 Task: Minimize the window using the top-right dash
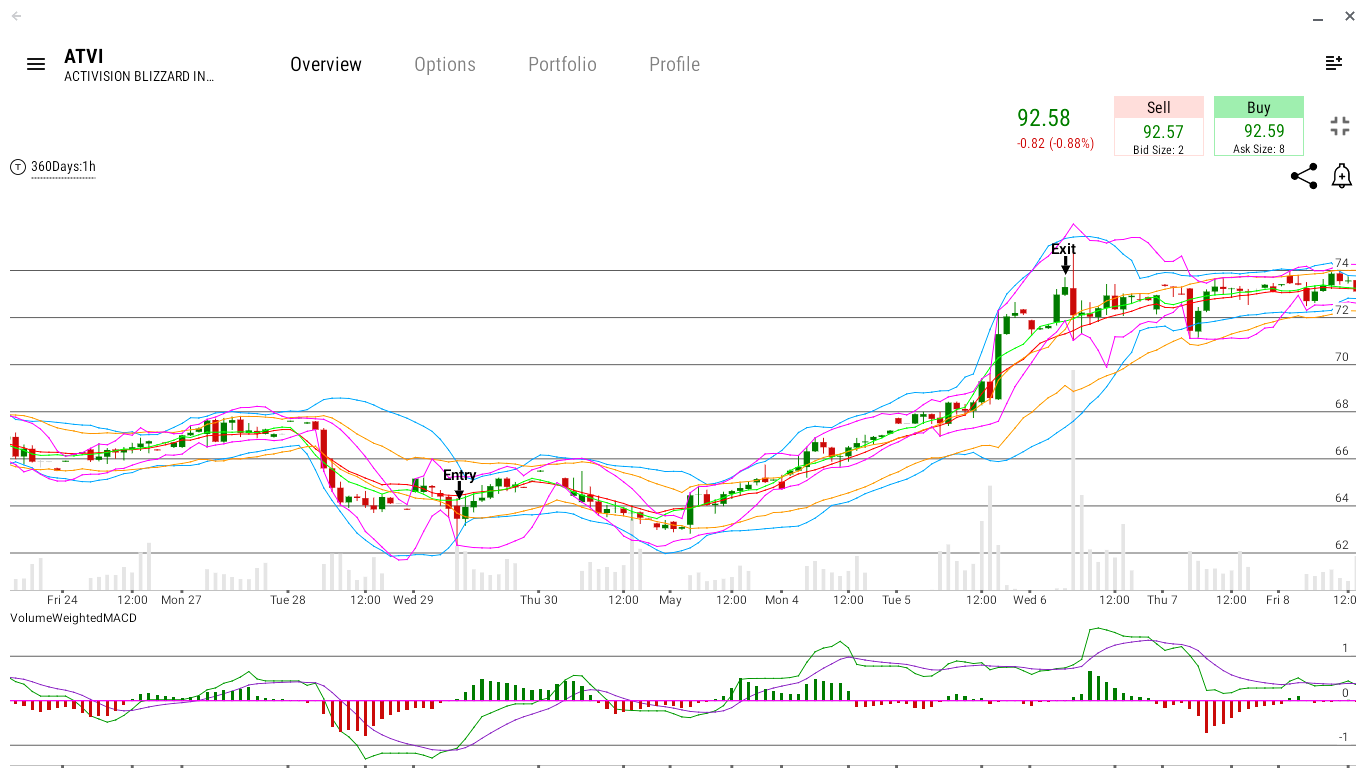pyautogui.click(x=1320, y=17)
